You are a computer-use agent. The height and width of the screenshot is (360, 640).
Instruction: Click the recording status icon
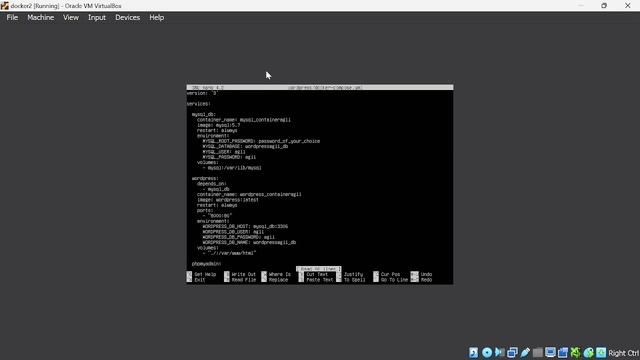tap(563, 353)
